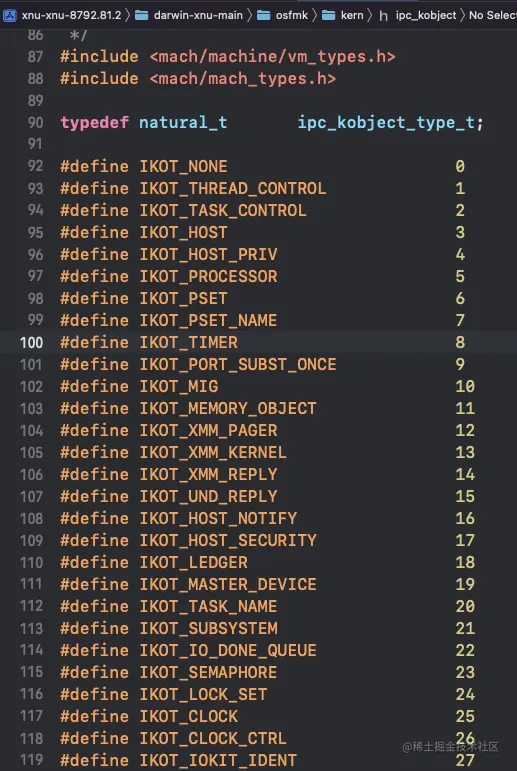Click IKOT_HOST_PRIV macro name
The height and width of the screenshot is (771, 517).
coord(208,254)
